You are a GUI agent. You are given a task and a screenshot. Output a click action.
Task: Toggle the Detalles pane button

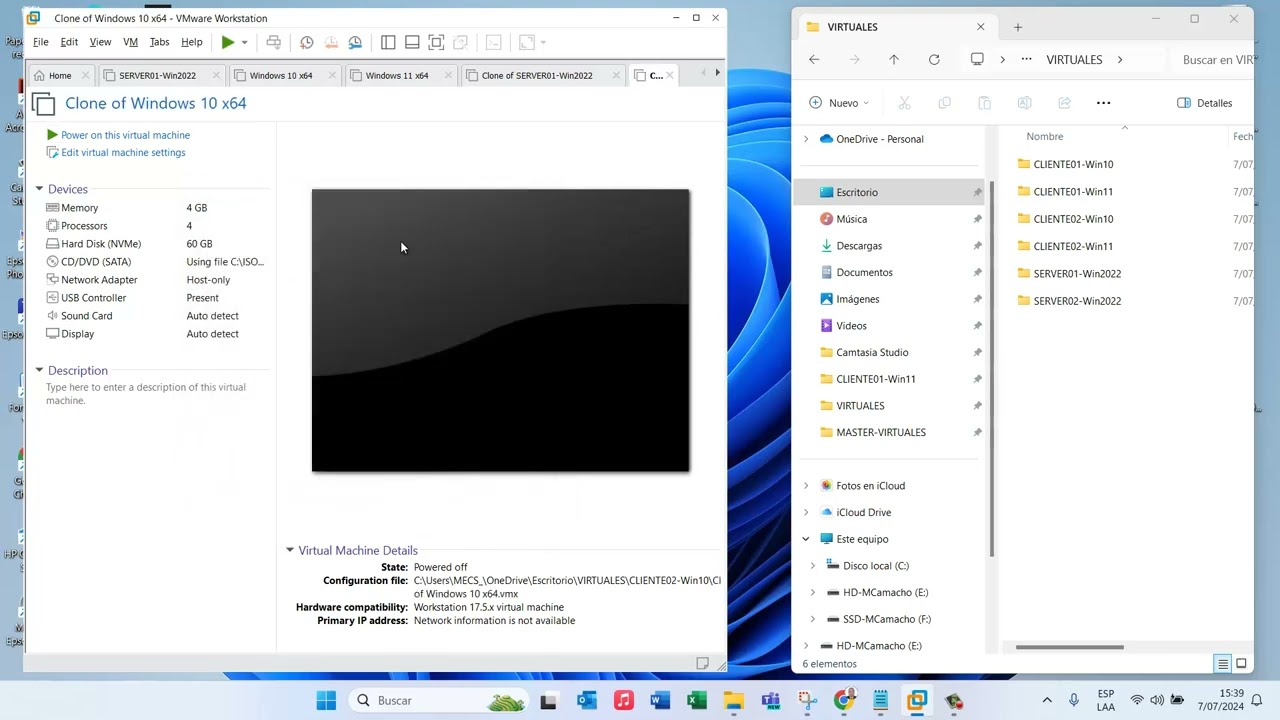point(1204,103)
